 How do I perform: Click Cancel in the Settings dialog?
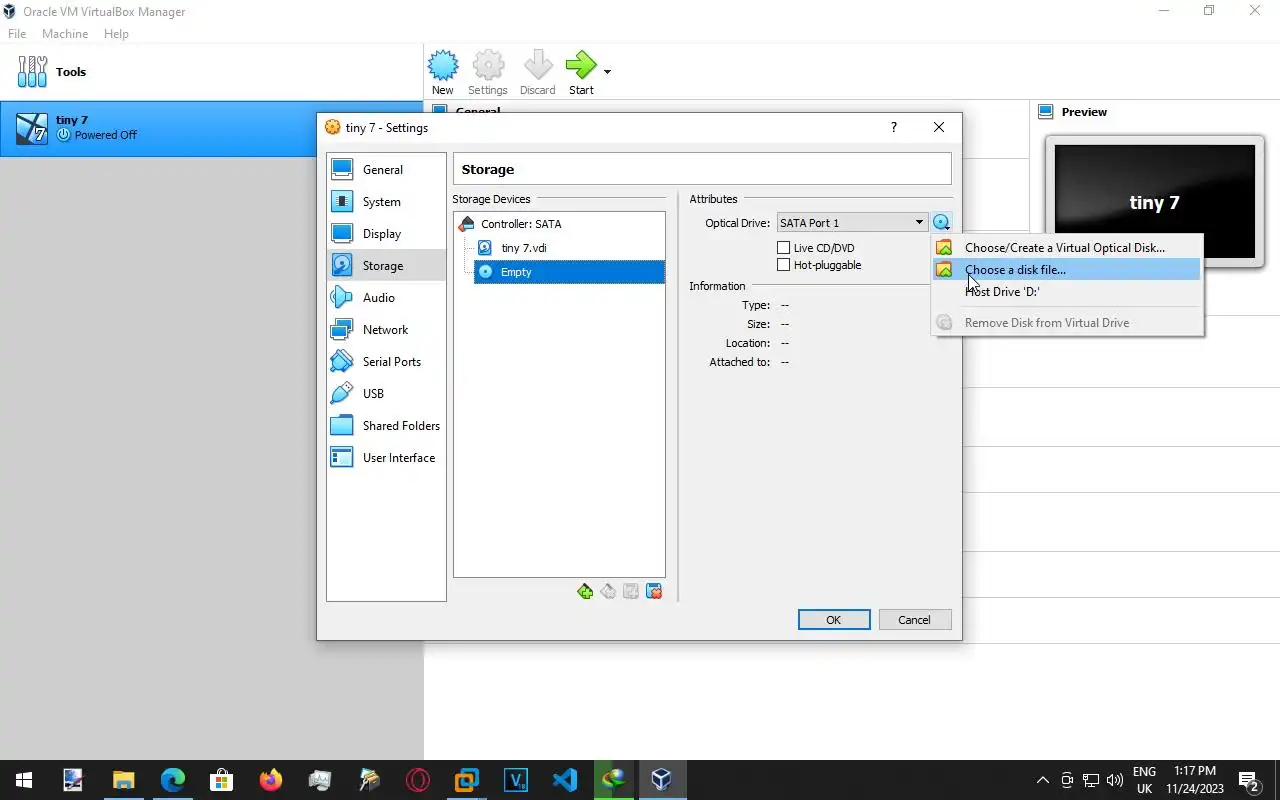[x=914, y=620]
